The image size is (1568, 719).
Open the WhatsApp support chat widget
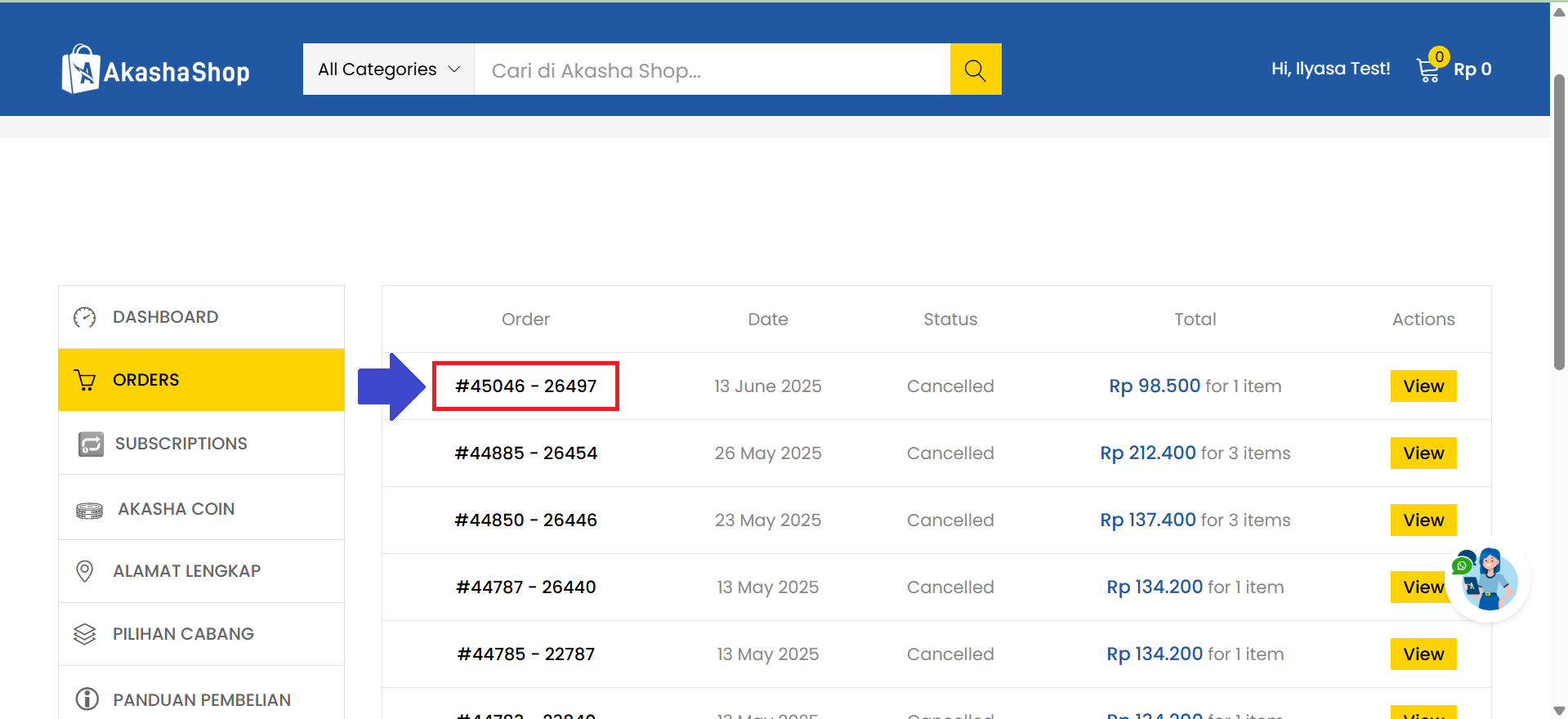click(1487, 581)
